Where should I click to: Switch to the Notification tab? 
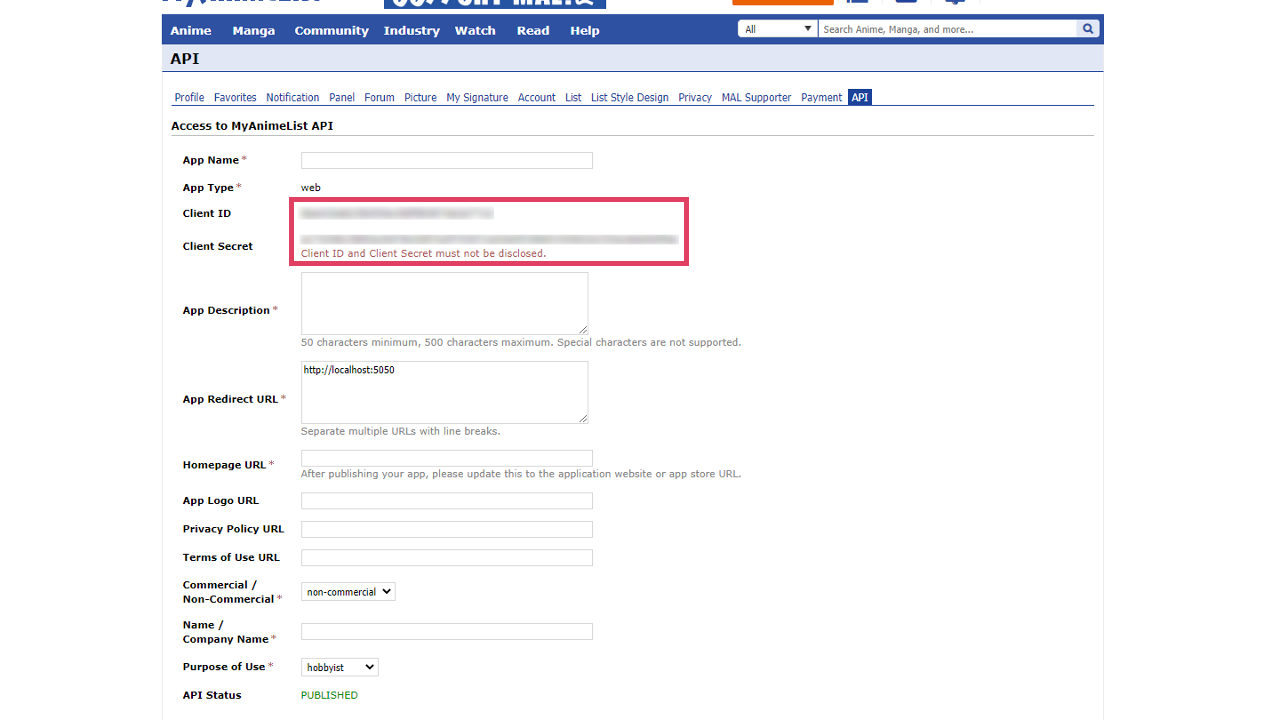point(293,97)
